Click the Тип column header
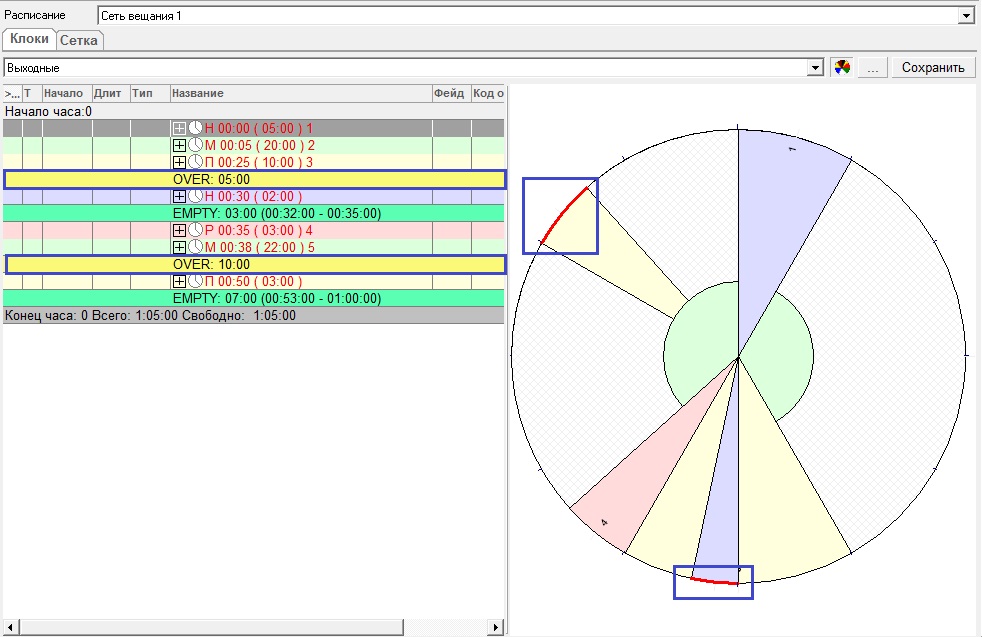This screenshot has height=637, width=982. 150,93
